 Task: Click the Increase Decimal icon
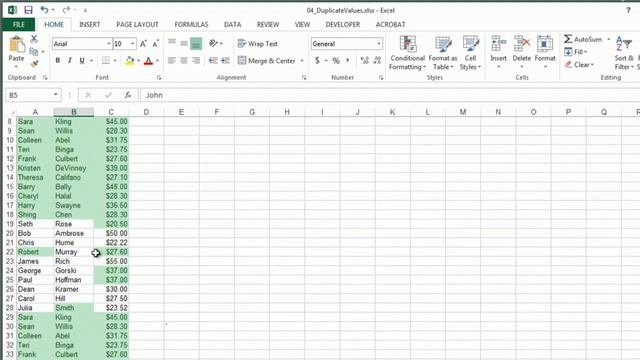point(364,60)
